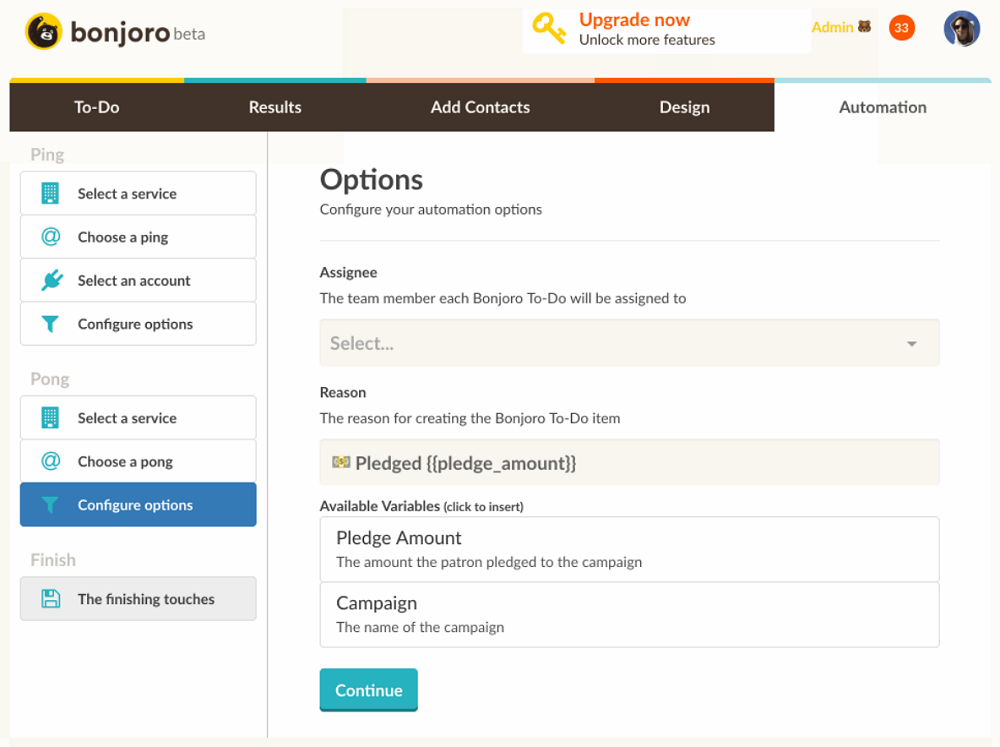
Task: Open the notifications badge showing 33
Action: [901, 27]
